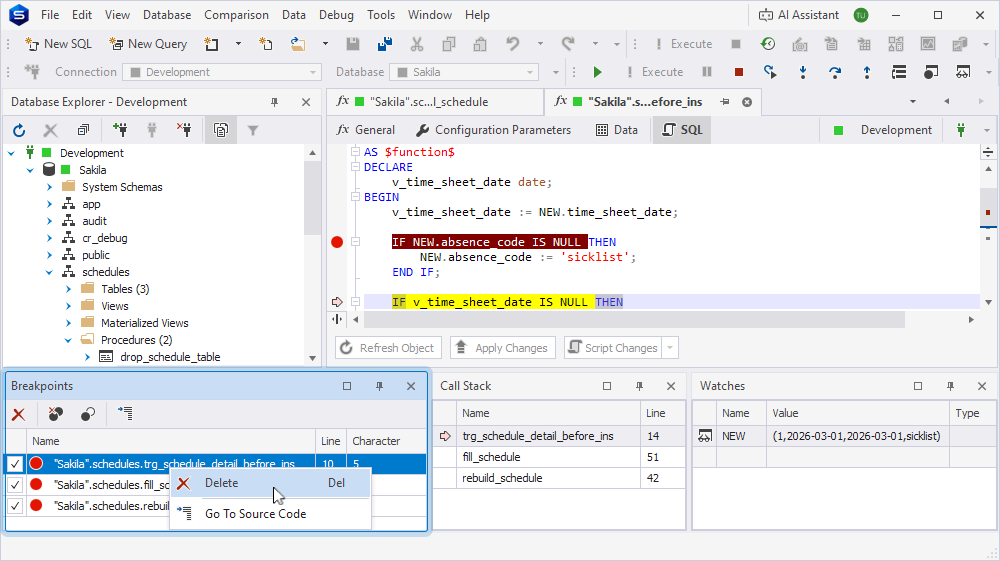Click the Step Out debug icon
The image size is (1000, 561).
pos(867,72)
